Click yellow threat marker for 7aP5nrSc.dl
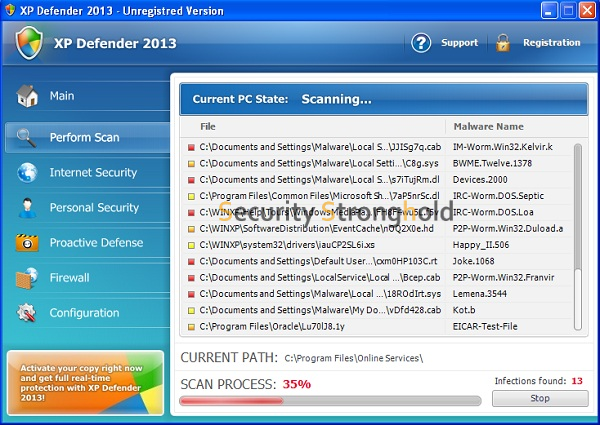The height and width of the screenshot is (425, 600). click(x=191, y=197)
